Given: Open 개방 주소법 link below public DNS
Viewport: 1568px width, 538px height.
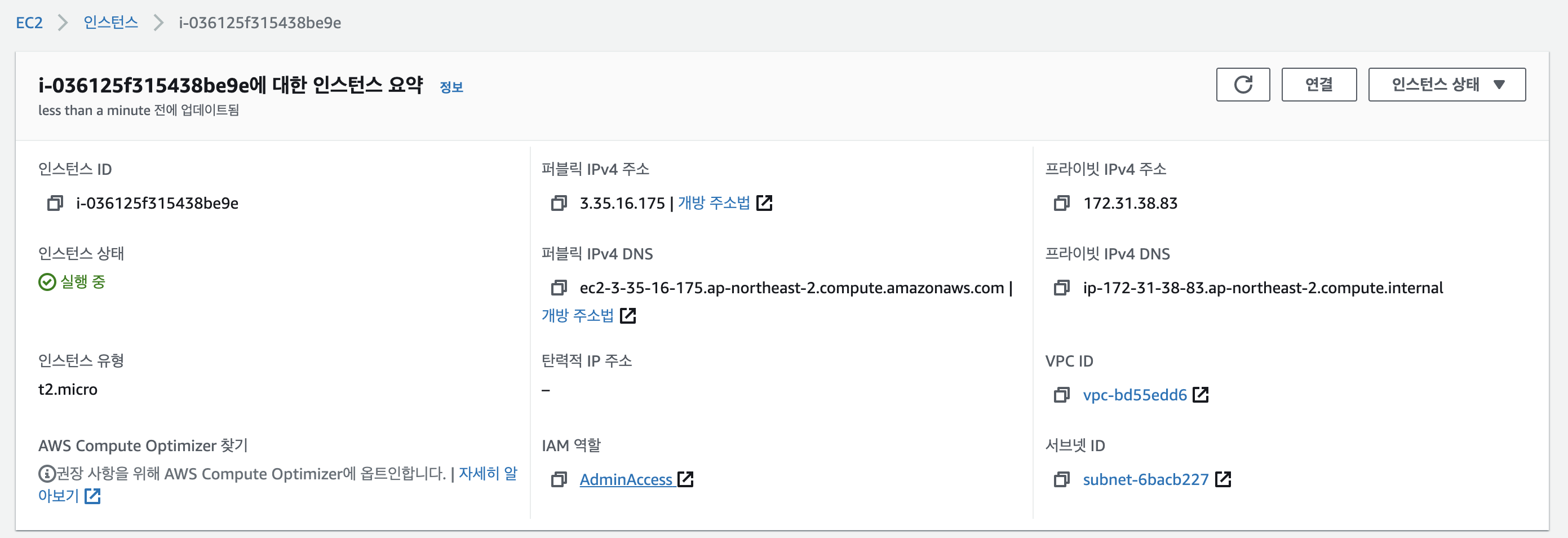Looking at the screenshot, I should 578,316.
